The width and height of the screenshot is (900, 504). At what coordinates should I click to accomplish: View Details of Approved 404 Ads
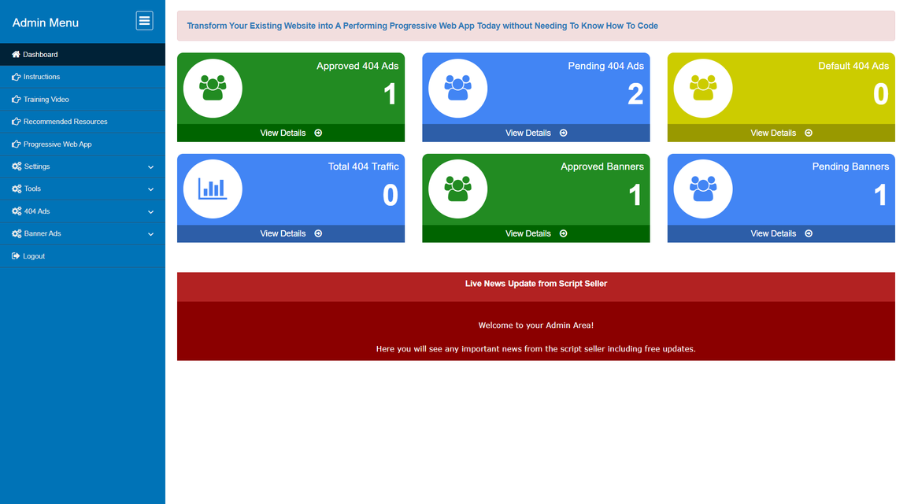pos(290,133)
